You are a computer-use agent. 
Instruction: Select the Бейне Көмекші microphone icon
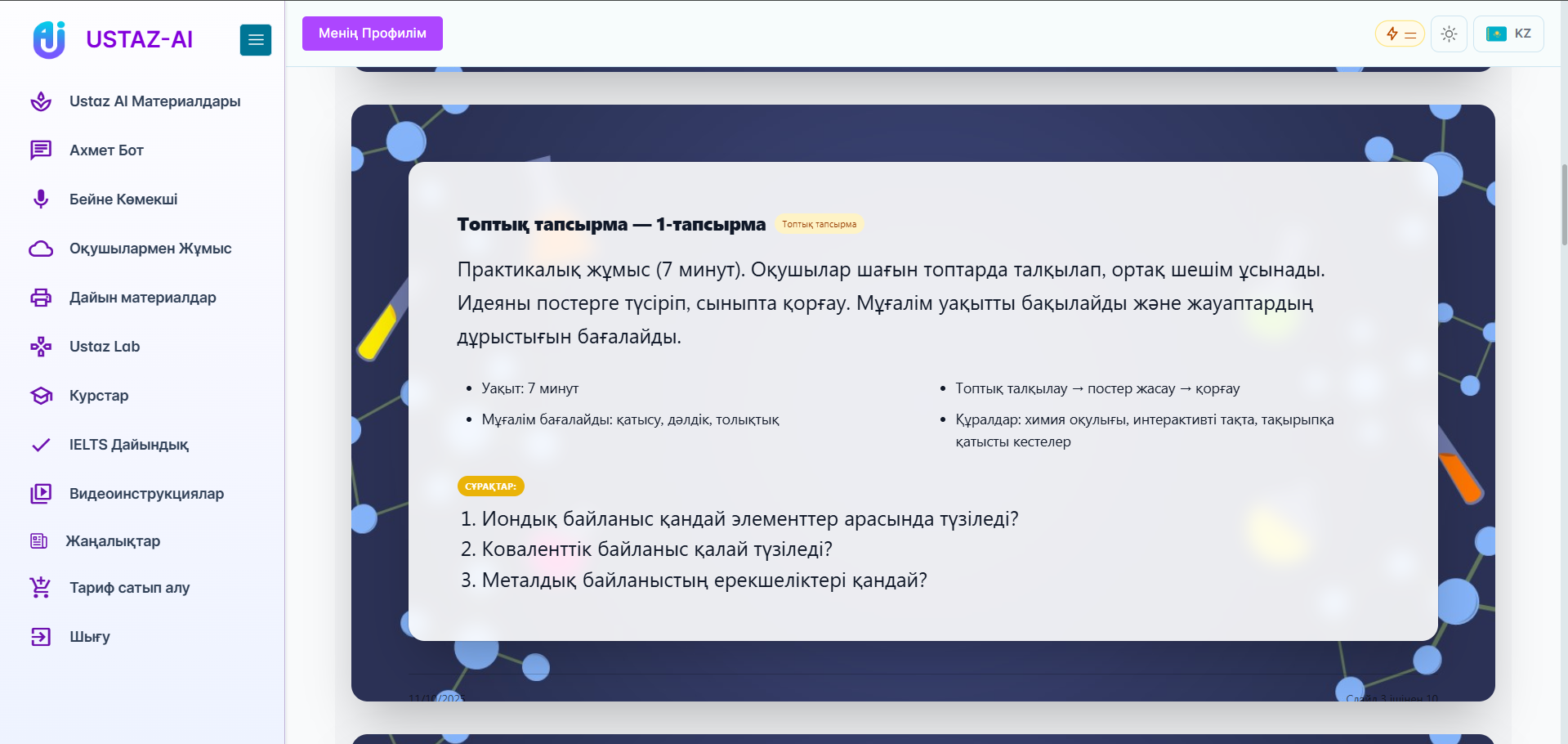click(41, 199)
